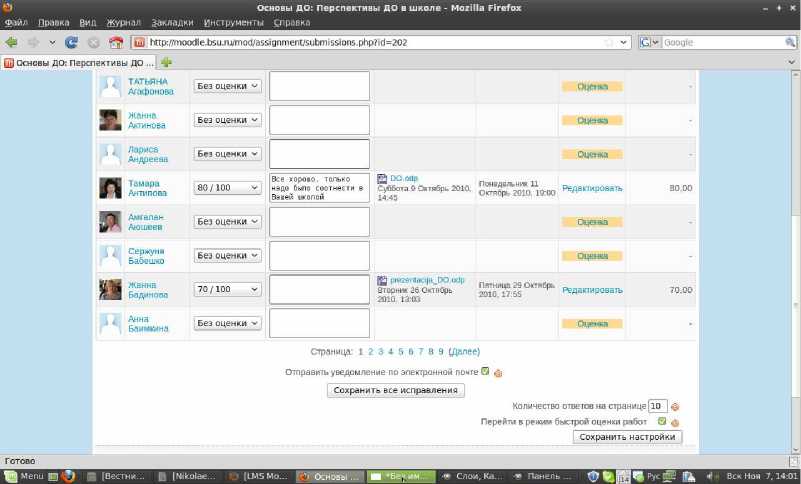Click Редактировать link for Жанна Бадинова
Image resolution: width=801 pixels, height=484 pixels.
pos(593,290)
